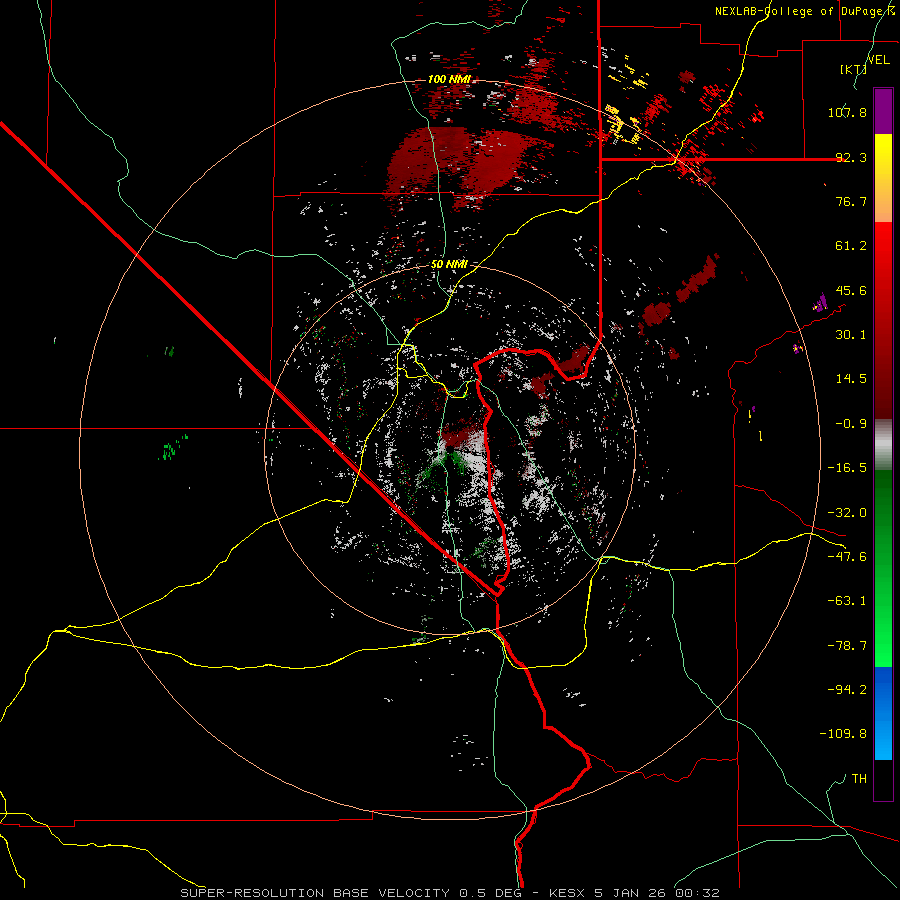The height and width of the screenshot is (900, 900).
Task: Click the VEL legend title
Action: (878, 60)
